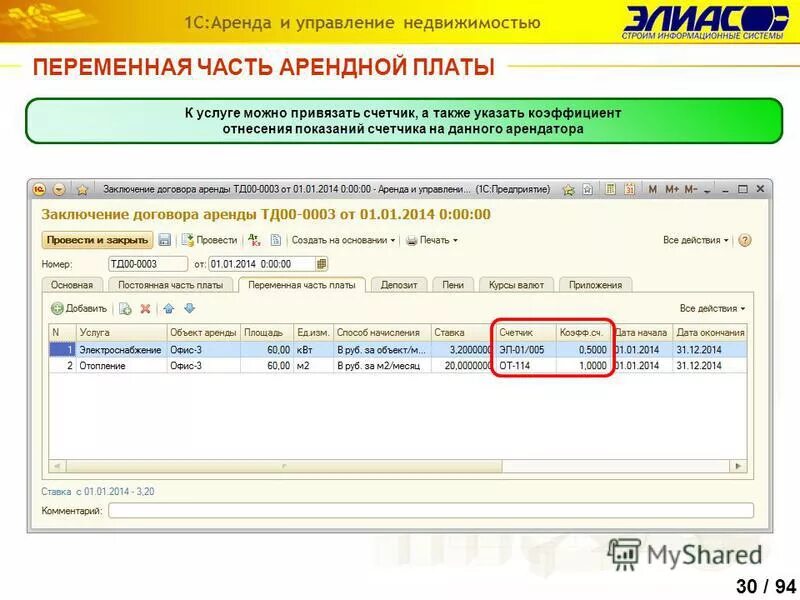Viewport: 800px width, 600px height.
Task: Open the 'Приложения' tab
Action: (595, 285)
